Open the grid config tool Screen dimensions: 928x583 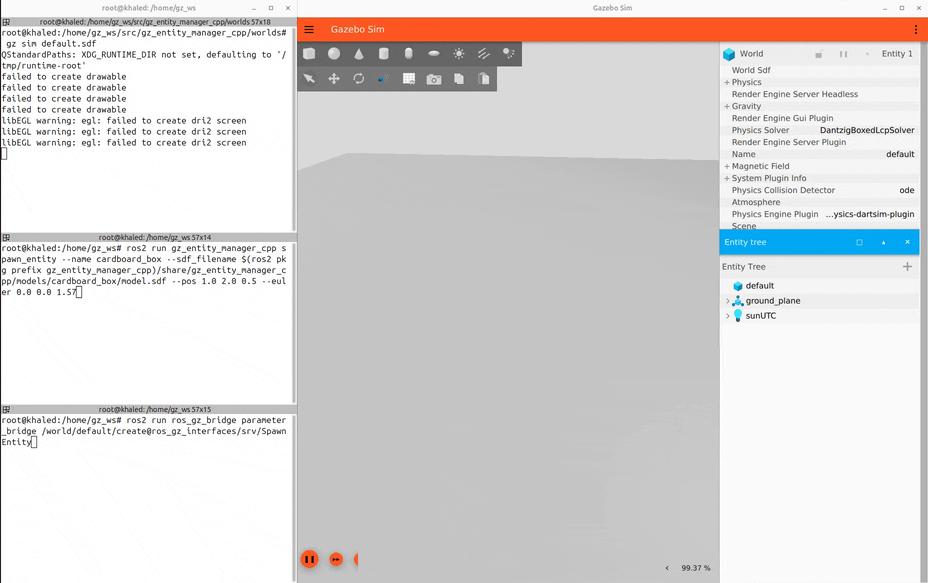[408, 79]
